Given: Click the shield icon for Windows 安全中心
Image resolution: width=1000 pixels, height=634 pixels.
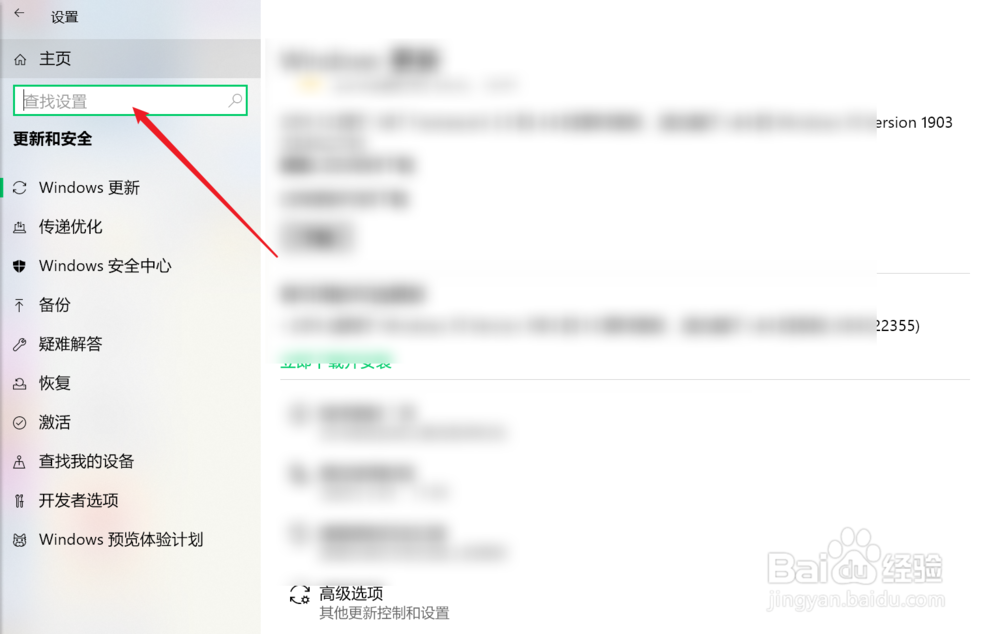Looking at the screenshot, I should pos(20,266).
